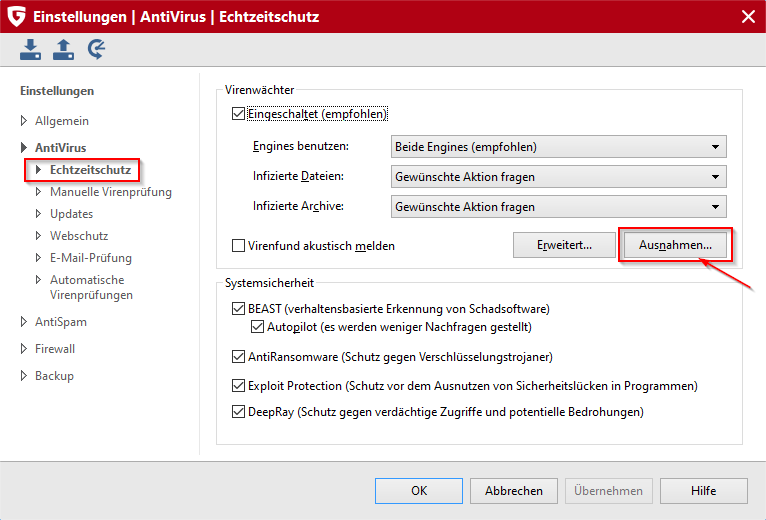The image size is (766, 520).
Task: Click the Firewall category label
Action: pos(55,348)
